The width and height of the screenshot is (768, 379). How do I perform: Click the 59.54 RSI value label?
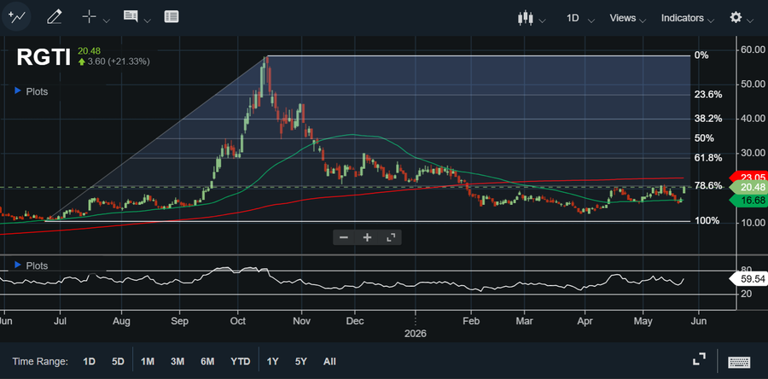pyautogui.click(x=749, y=279)
